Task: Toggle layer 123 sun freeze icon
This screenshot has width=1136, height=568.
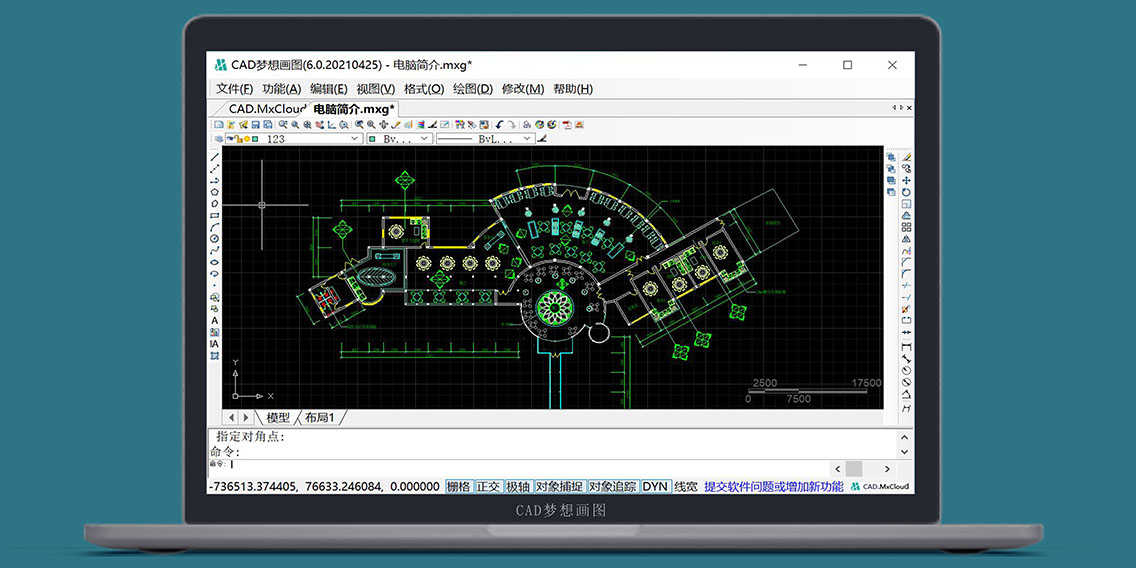Action: pos(247,139)
